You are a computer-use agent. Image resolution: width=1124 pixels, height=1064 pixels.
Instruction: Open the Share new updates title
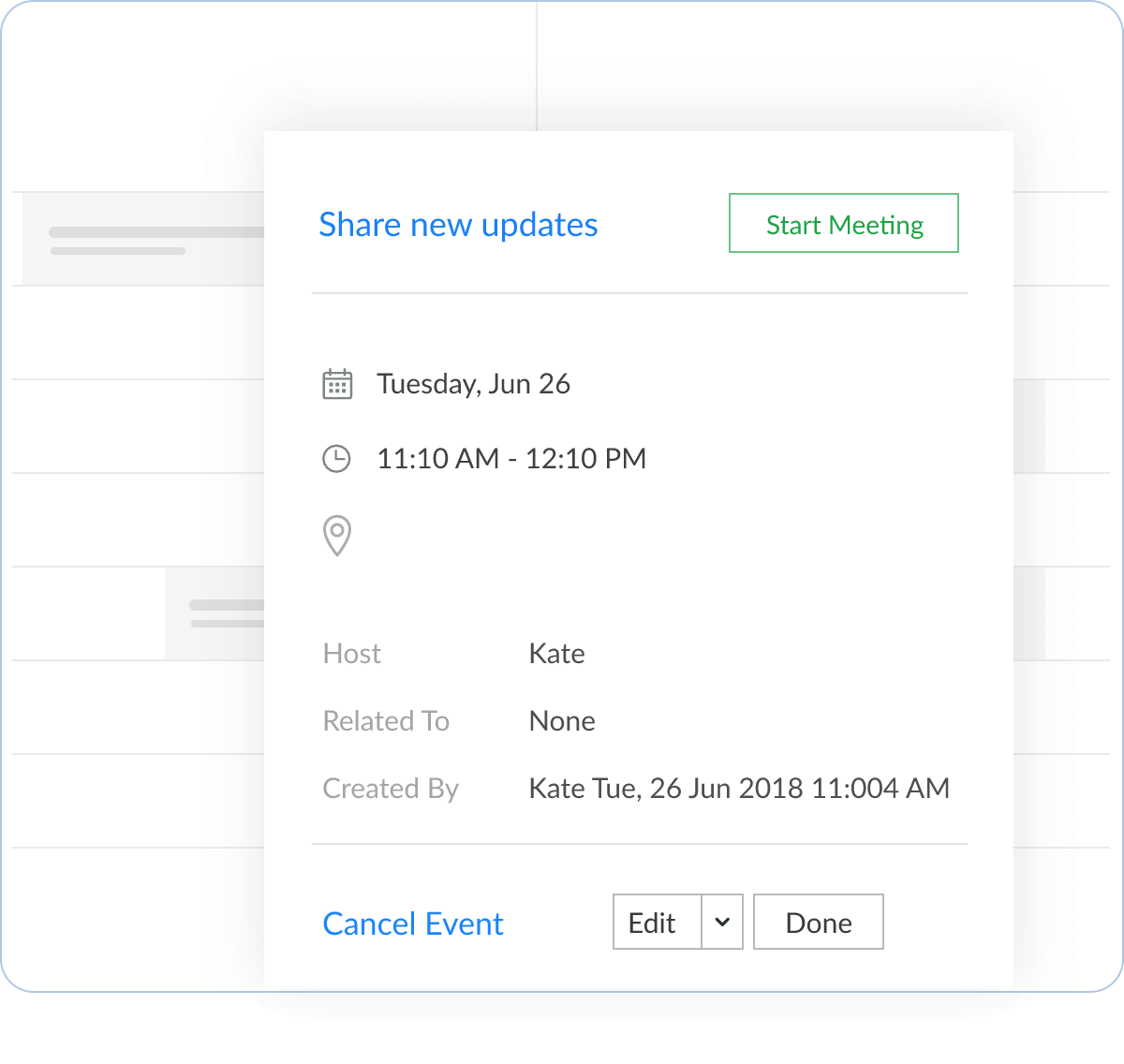458,225
